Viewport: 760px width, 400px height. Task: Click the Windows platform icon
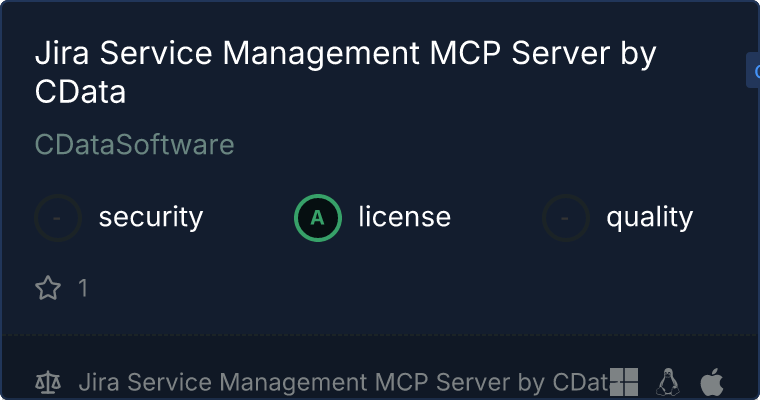[x=624, y=382]
